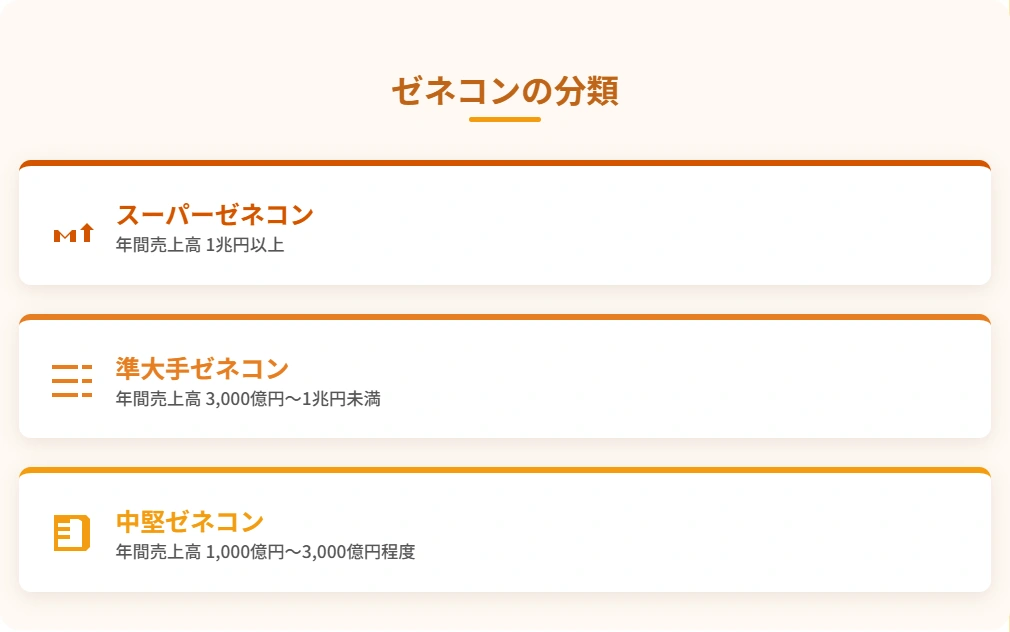This screenshot has width=1010, height=632.
Task: Click the letter M in the スーパーゼネコン icon
Action: pos(65,236)
